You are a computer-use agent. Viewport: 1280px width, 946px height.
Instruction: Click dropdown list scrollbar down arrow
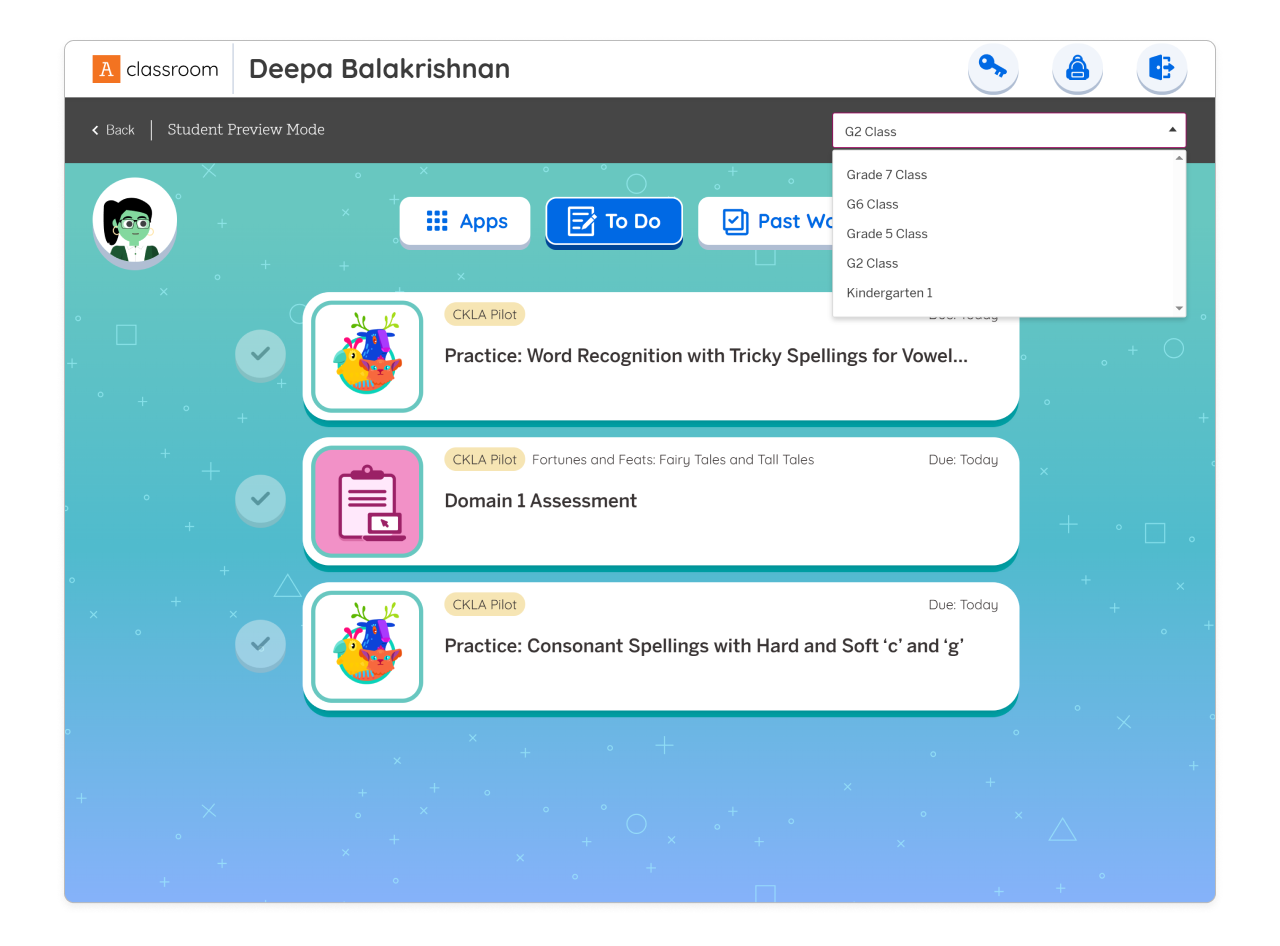pyautogui.click(x=1179, y=308)
